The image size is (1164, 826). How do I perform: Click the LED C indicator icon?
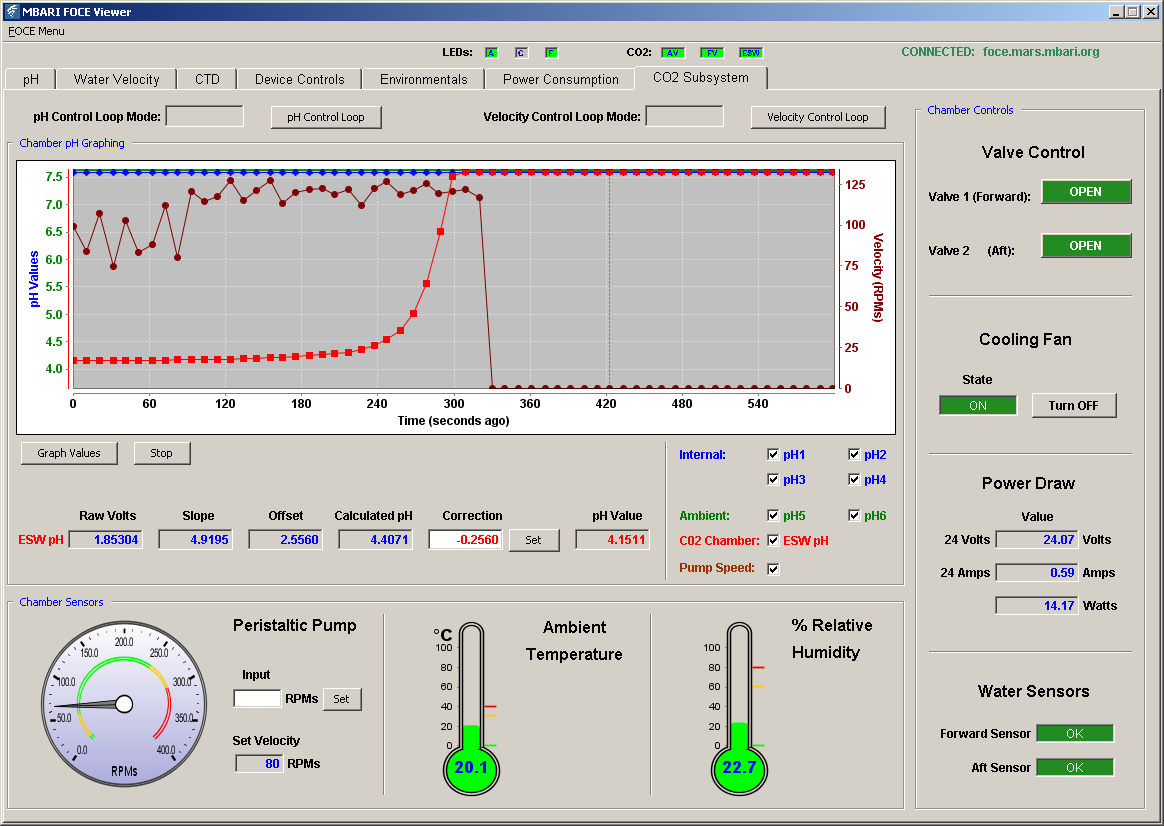pos(521,53)
